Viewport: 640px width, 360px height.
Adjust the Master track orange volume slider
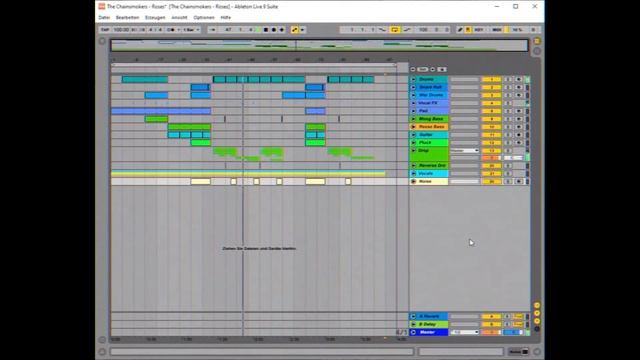(491, 332)
